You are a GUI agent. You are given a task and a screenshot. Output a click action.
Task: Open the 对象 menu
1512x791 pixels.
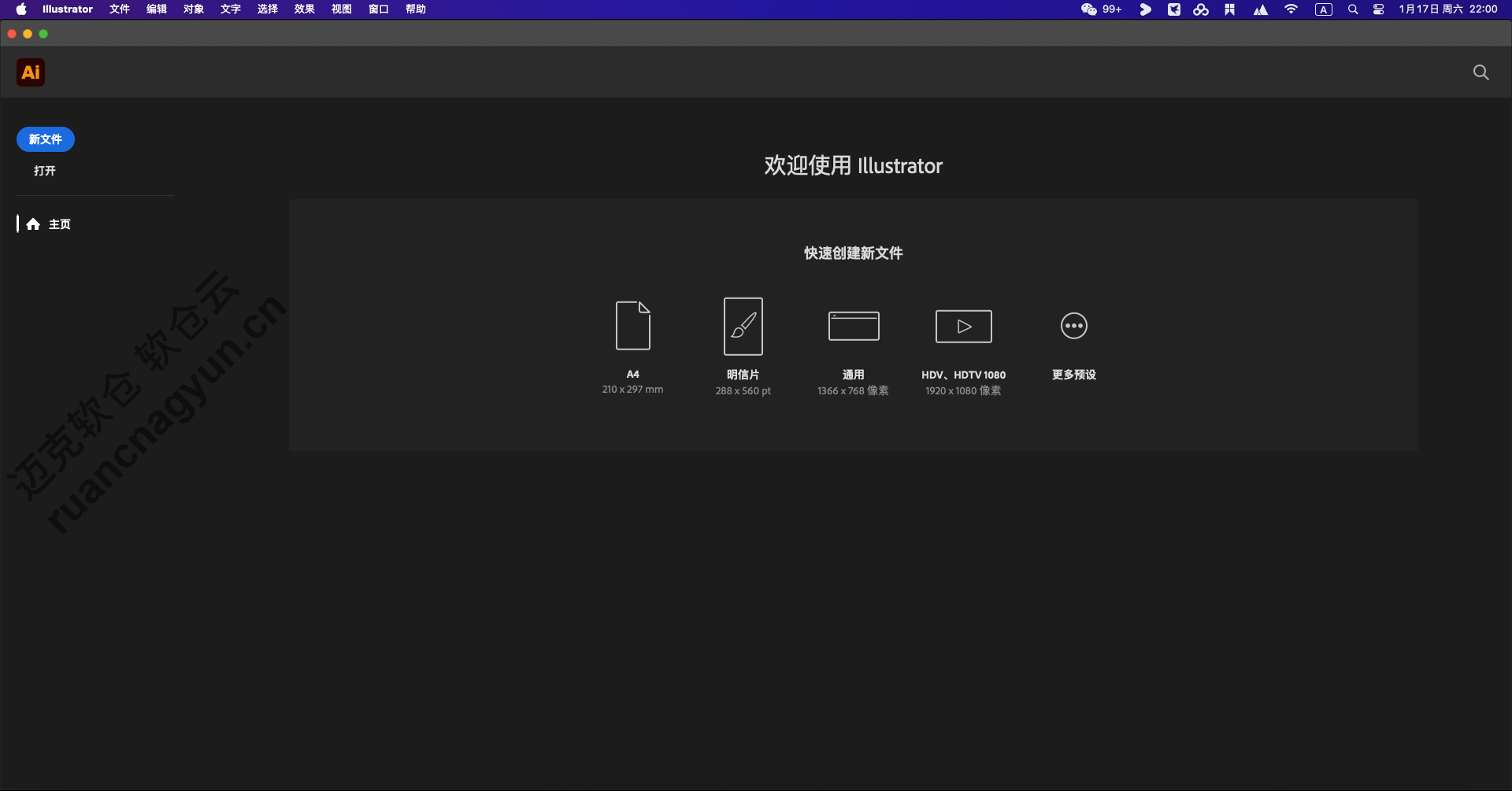click(193, 9)
